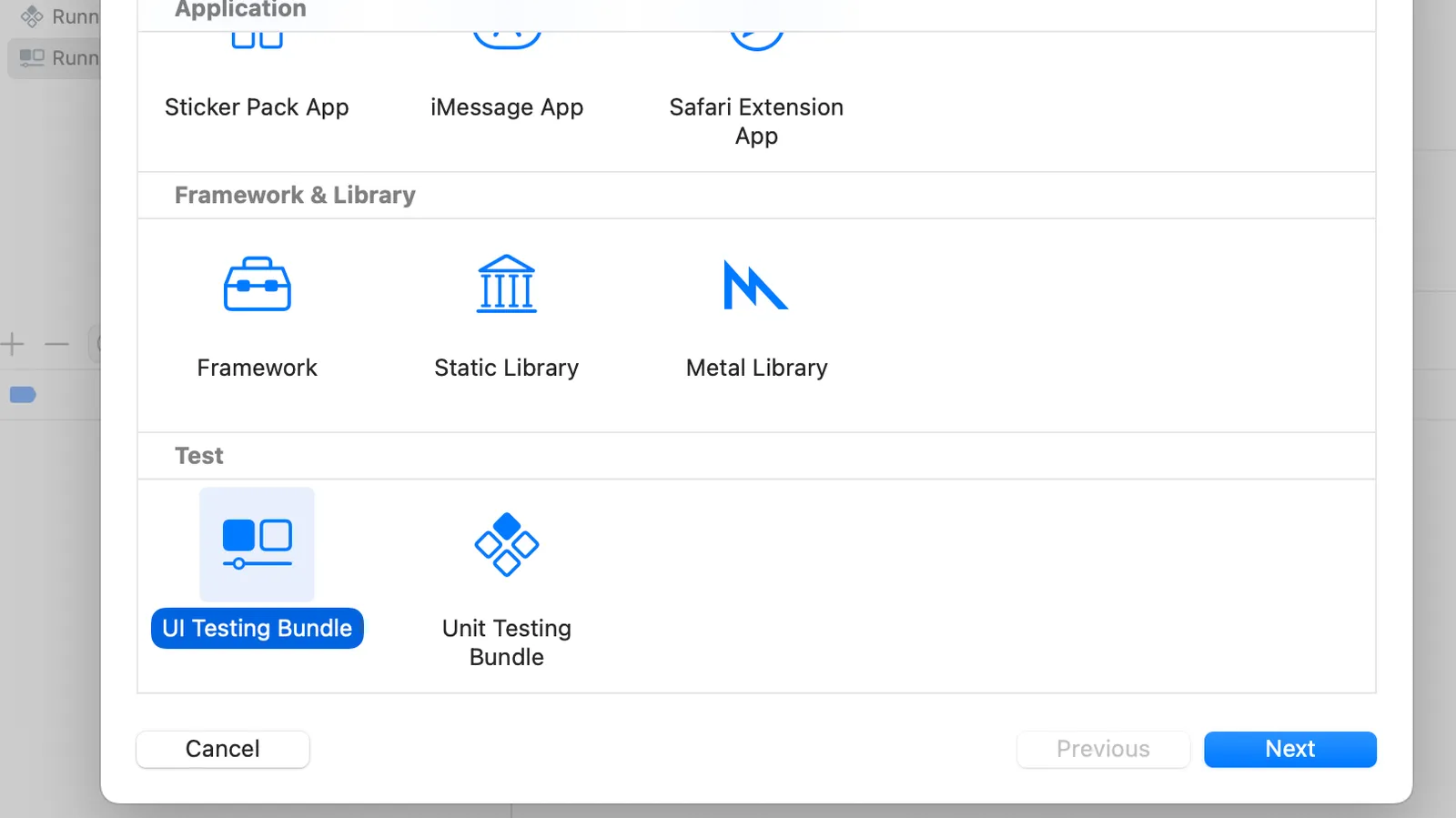This screenshot has width=1456, height=818.
Task: Click the UI Testing Bundle template icon
Action: pyautogui.click(x=257, y=544)
